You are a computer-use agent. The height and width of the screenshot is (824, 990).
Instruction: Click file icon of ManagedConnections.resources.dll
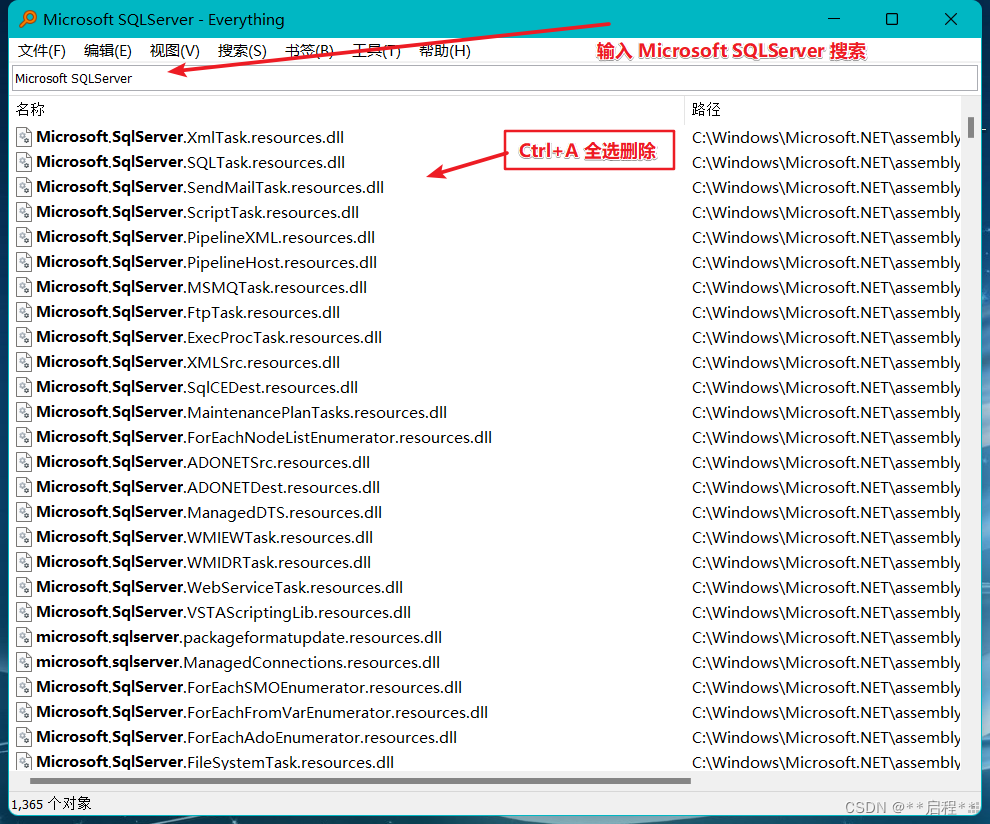pos(24,662)
